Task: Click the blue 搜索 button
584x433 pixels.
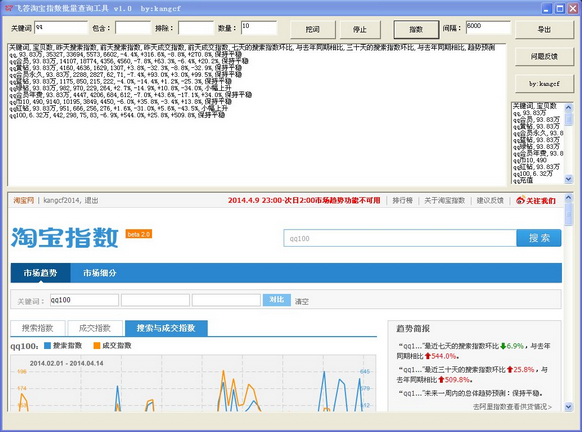Action: 539,238
